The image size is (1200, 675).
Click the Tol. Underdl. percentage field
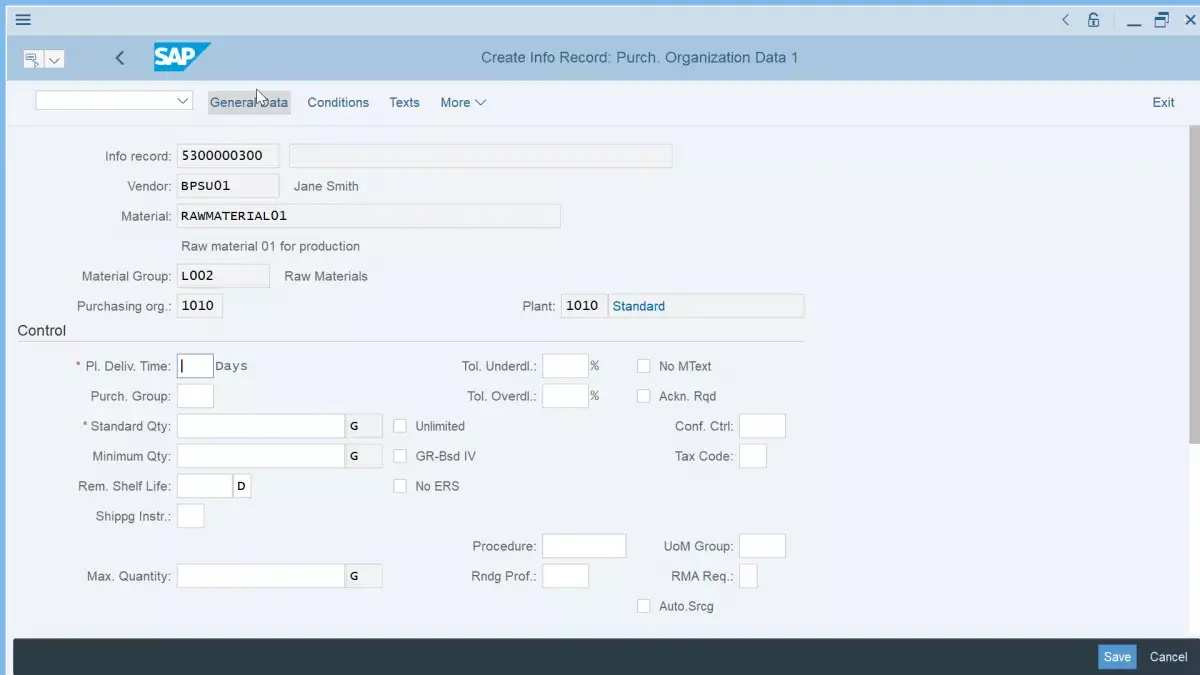point(565,366)
